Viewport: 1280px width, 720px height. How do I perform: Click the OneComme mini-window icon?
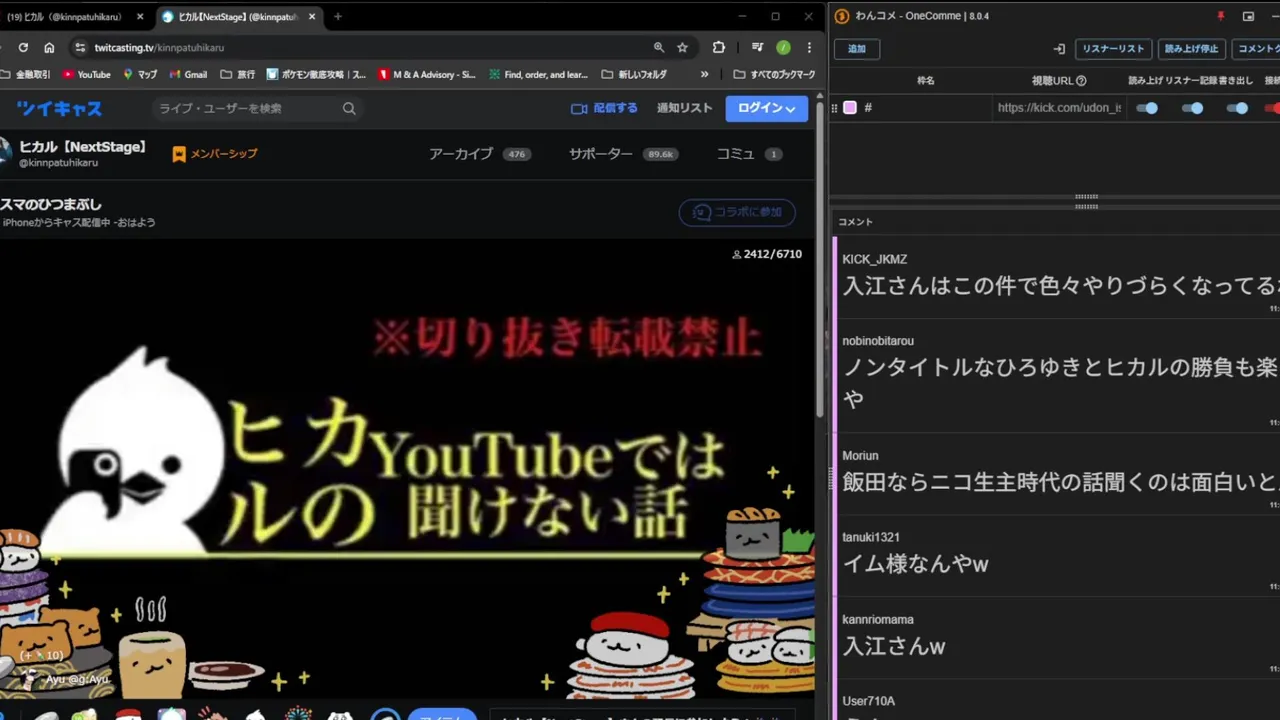click(x=1248, y=16)
